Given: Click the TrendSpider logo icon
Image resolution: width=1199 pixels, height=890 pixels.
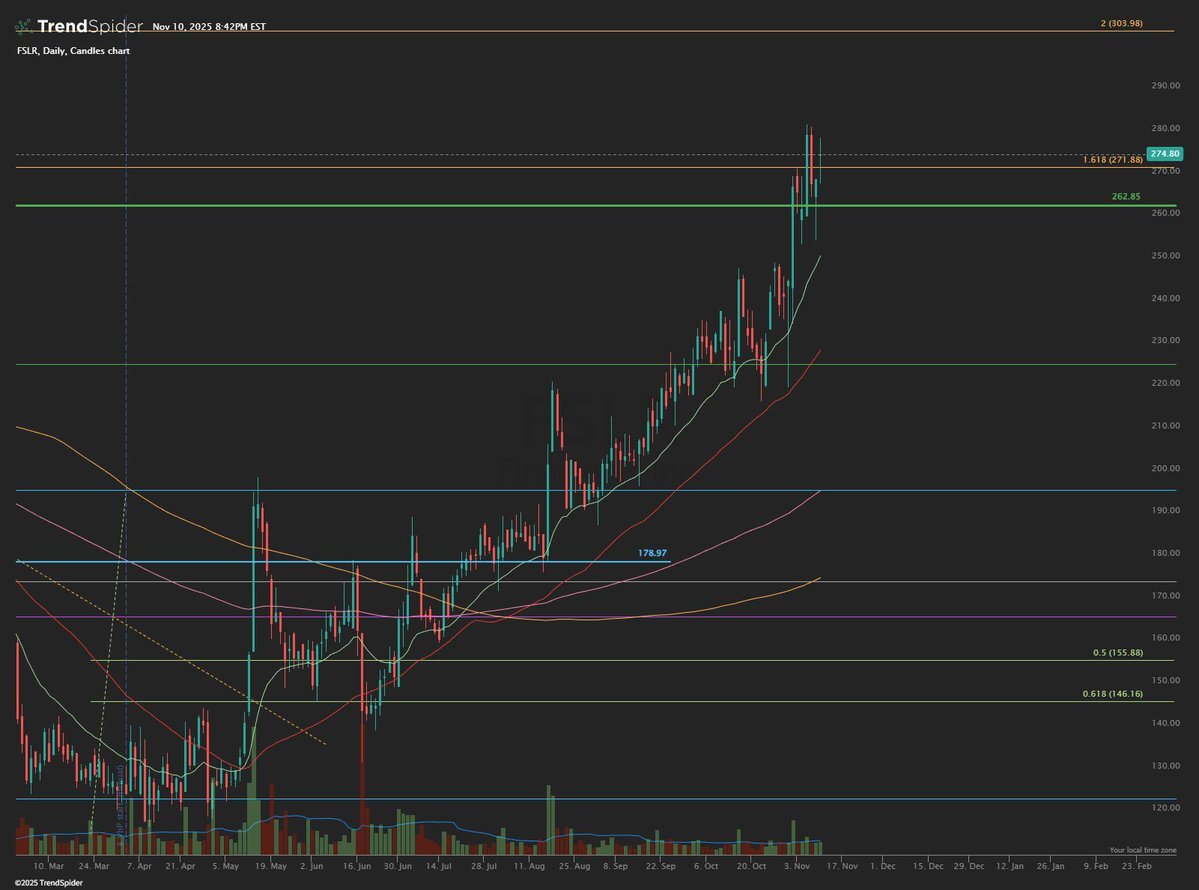Looking at the screenshot, I should point(24,27).
